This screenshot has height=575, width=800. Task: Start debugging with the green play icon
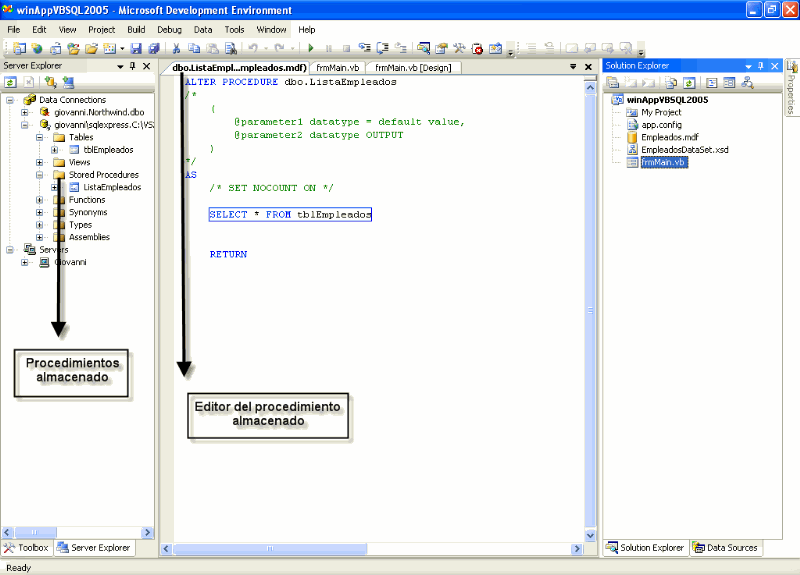[x=311, y=48]
